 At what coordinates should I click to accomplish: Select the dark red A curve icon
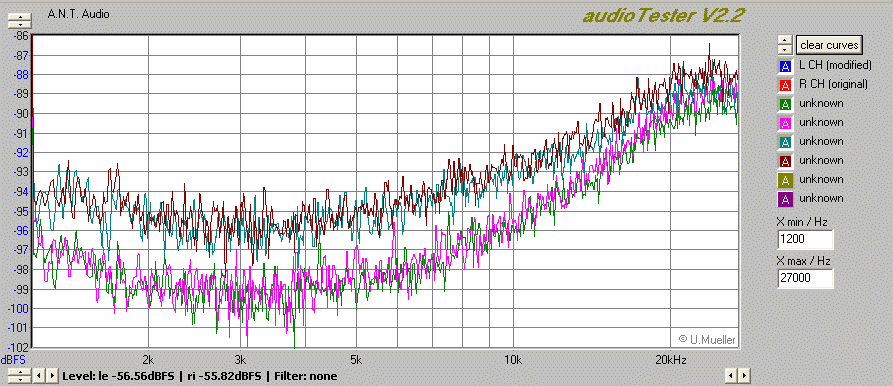[x=785, y=161]
